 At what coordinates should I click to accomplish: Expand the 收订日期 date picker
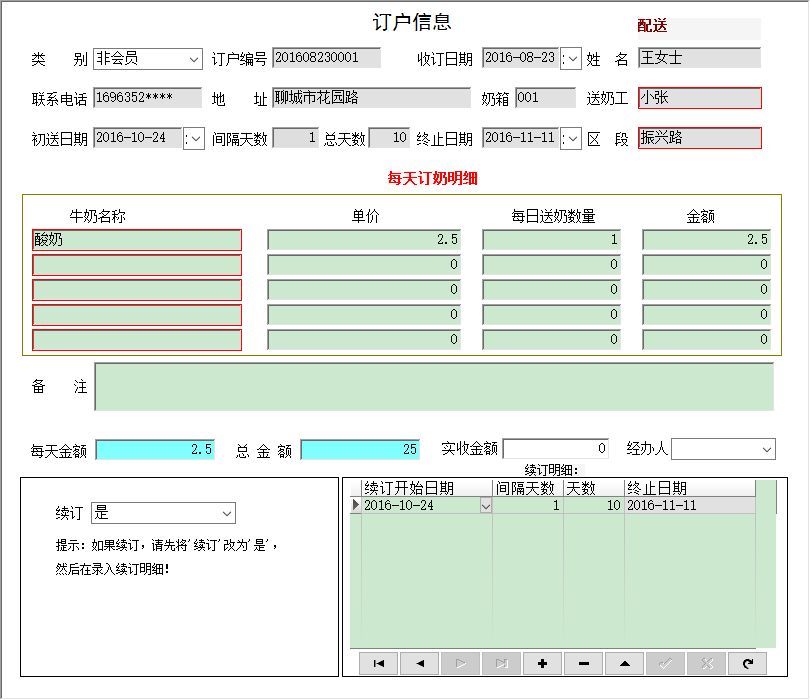pos(571,59)
